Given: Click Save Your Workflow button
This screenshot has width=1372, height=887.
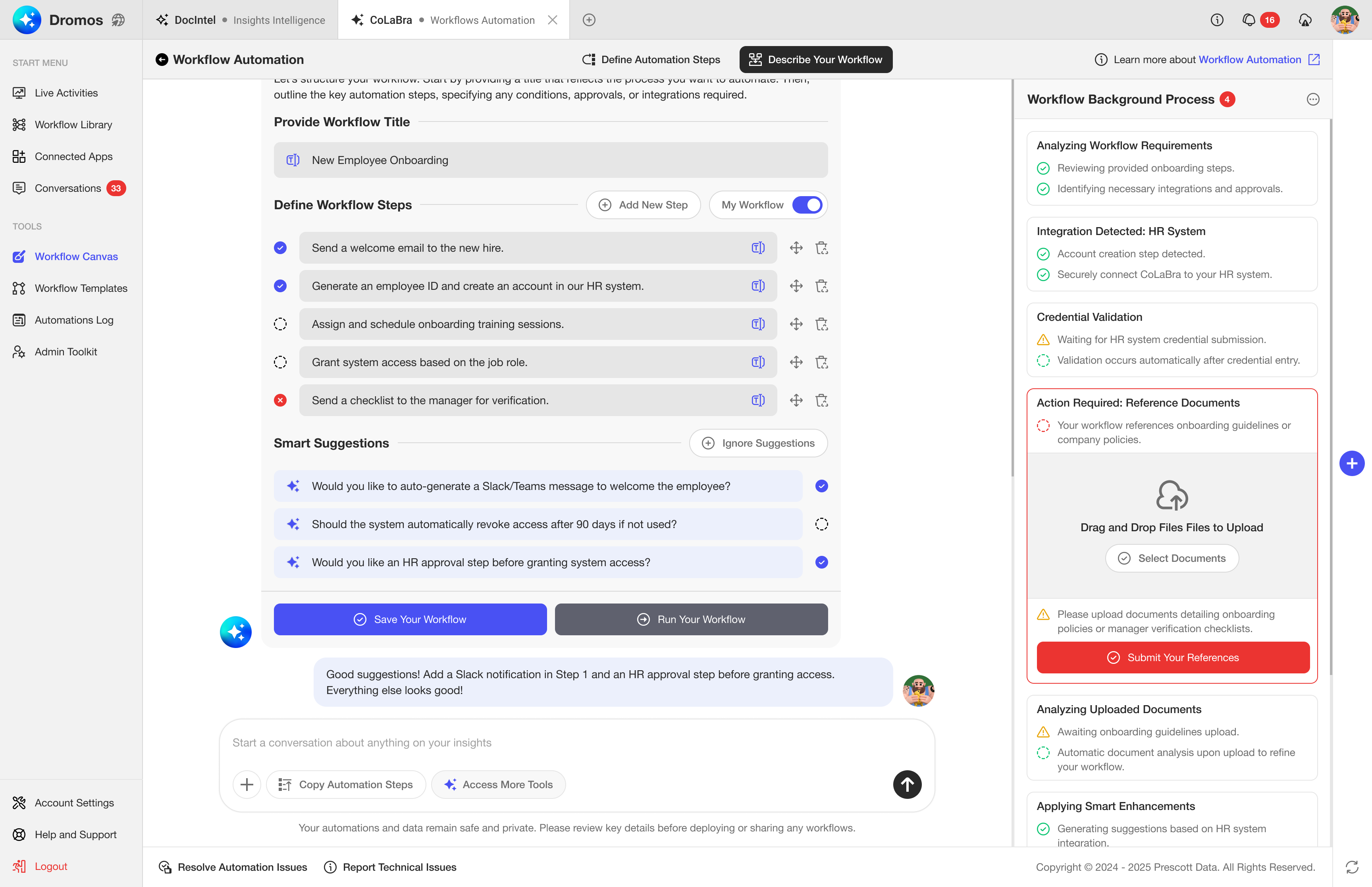Looking at the screenshot, I should coord(410,619).
